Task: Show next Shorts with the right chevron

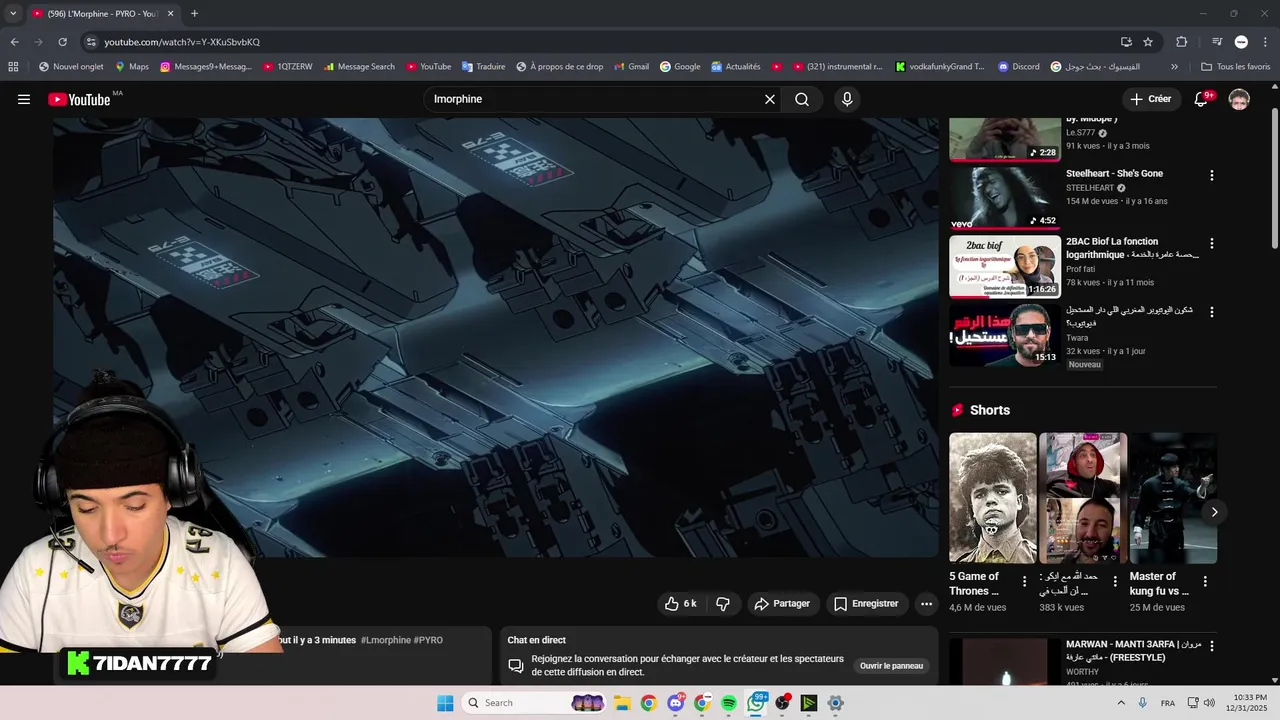Action: 1214,512
